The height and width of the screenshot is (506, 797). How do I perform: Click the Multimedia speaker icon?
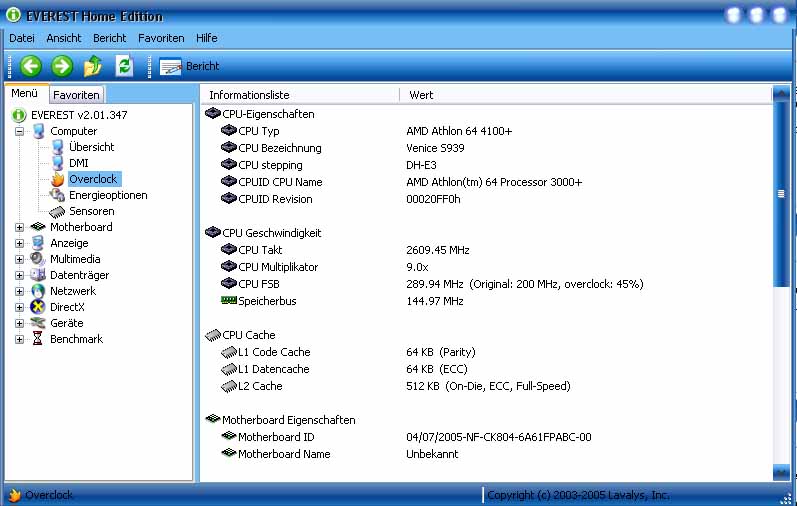point(38,259)
